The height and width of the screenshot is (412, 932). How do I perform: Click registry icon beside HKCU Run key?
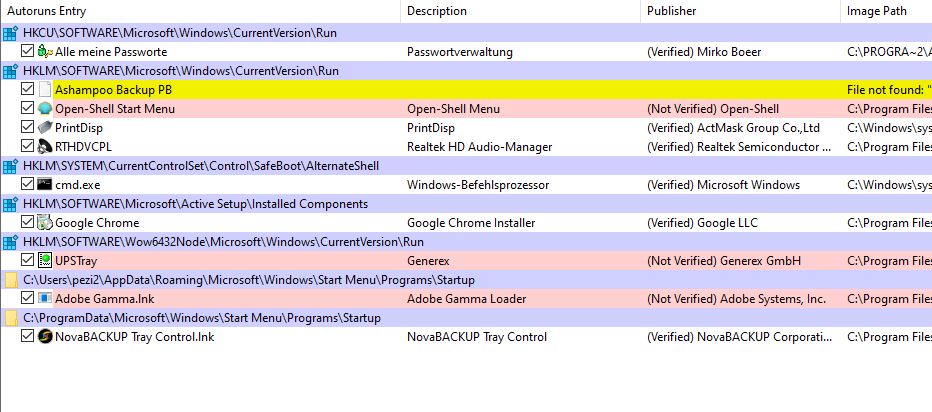[x=10, y=33]
